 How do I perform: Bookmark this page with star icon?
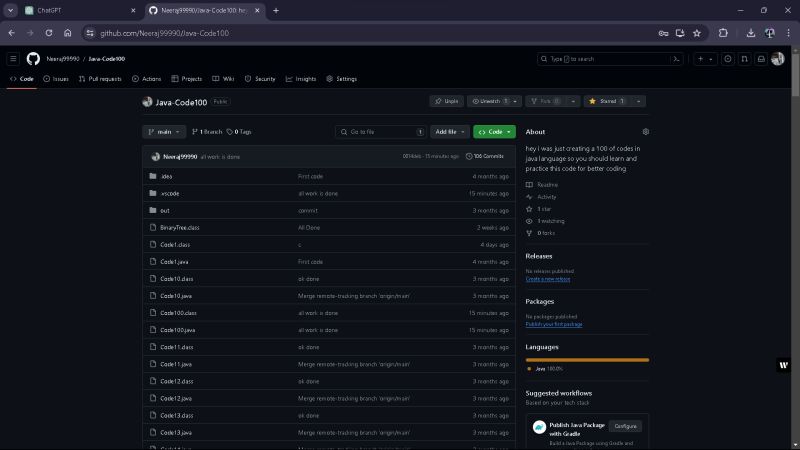(696, 33)
